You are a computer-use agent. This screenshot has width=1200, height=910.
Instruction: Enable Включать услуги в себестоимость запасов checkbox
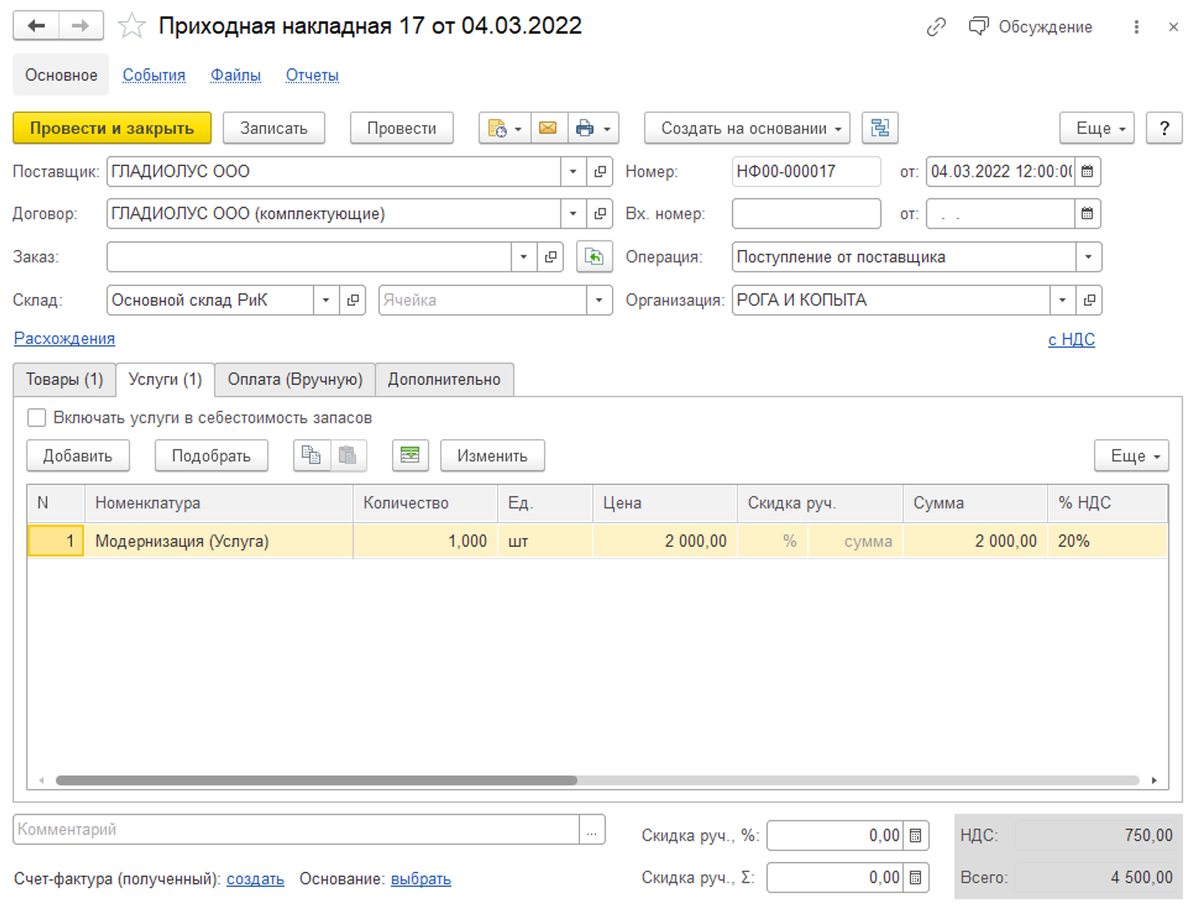[x=37, y=418]
